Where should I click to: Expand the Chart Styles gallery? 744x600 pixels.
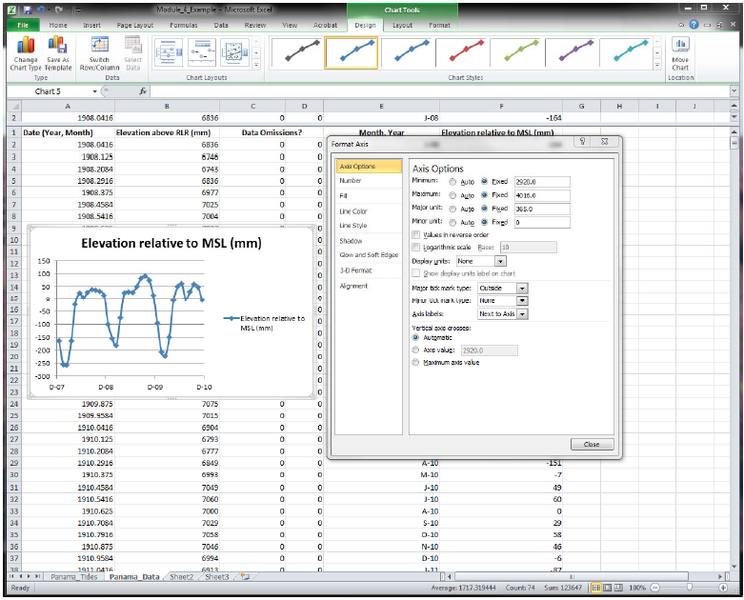(x=657, y=65)
